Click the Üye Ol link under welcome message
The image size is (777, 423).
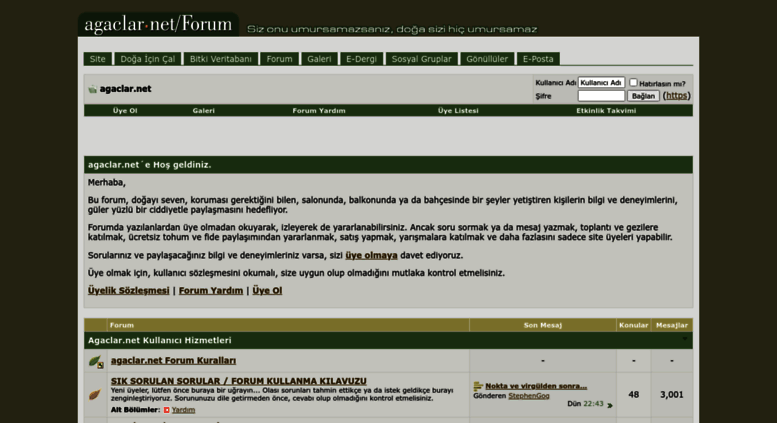click(x=267, y=291)
